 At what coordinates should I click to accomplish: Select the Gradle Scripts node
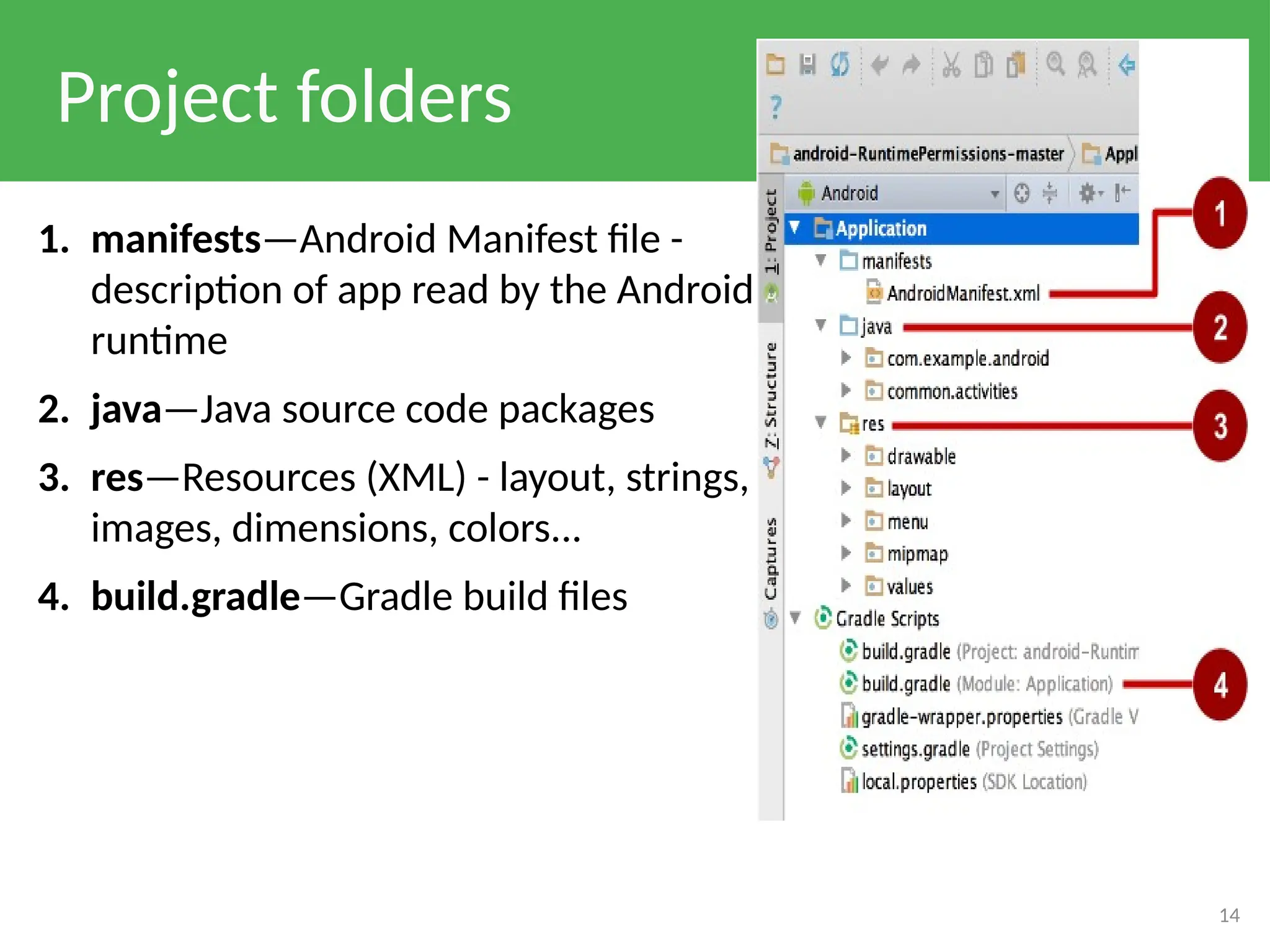tap(877, 619)
